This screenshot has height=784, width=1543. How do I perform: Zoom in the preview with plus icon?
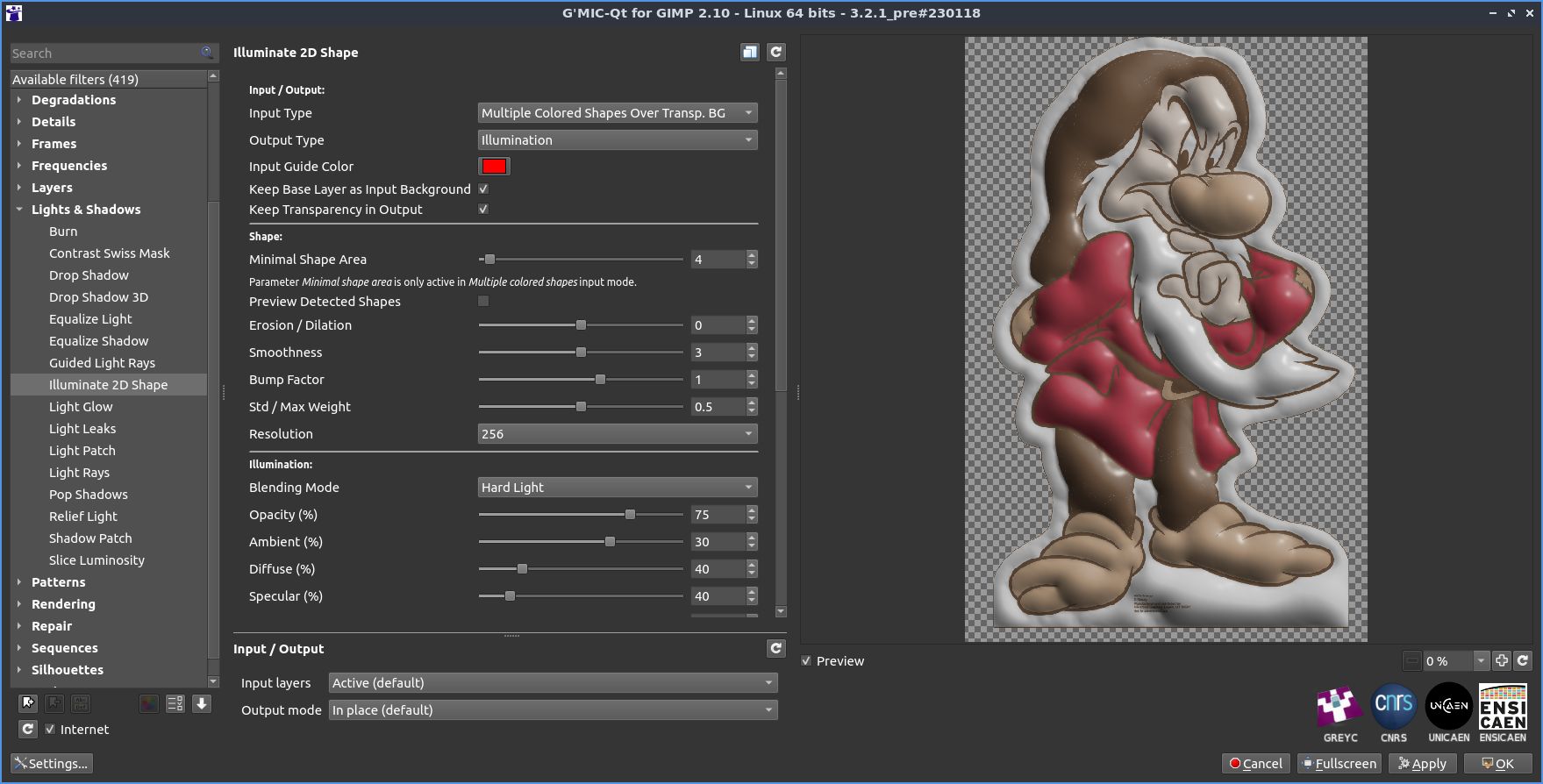click(x=1502, y=661)
